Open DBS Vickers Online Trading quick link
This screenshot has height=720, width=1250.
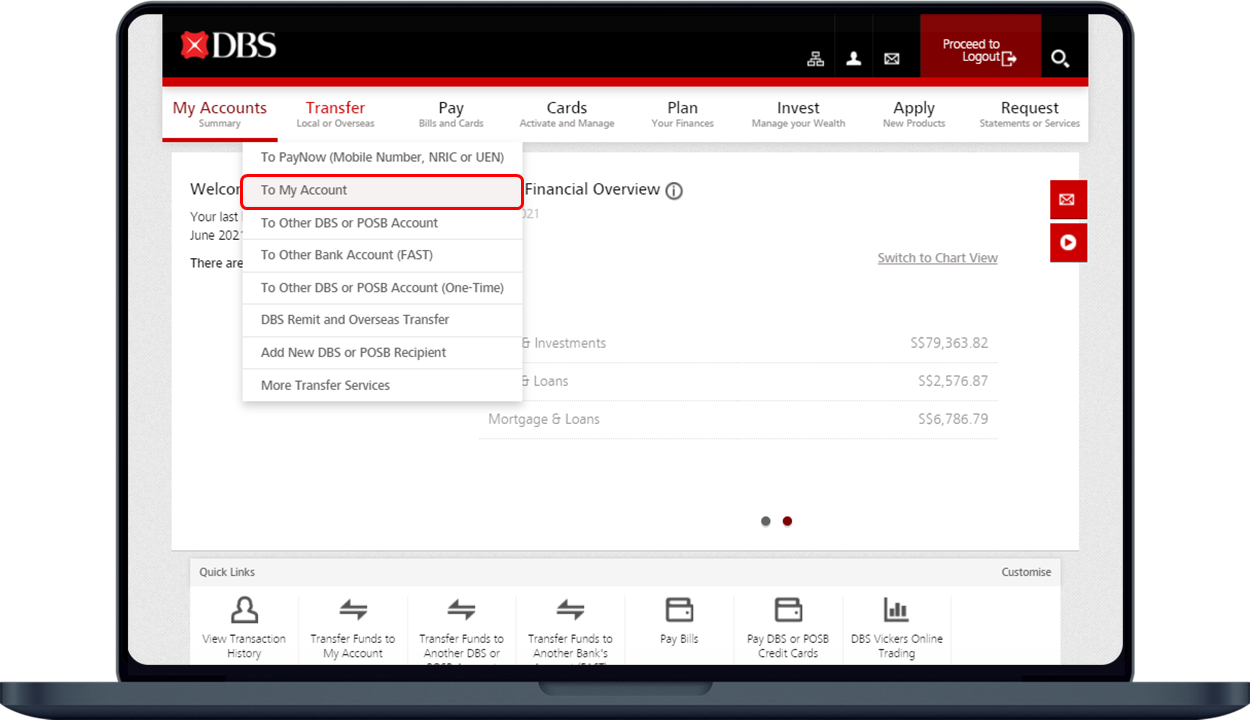[x=896, y=627]
